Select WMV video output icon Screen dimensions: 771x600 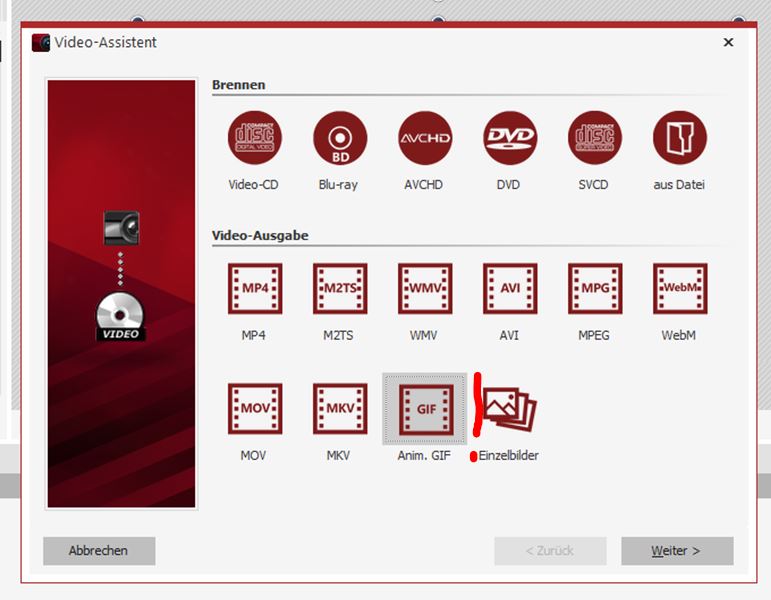424,289
